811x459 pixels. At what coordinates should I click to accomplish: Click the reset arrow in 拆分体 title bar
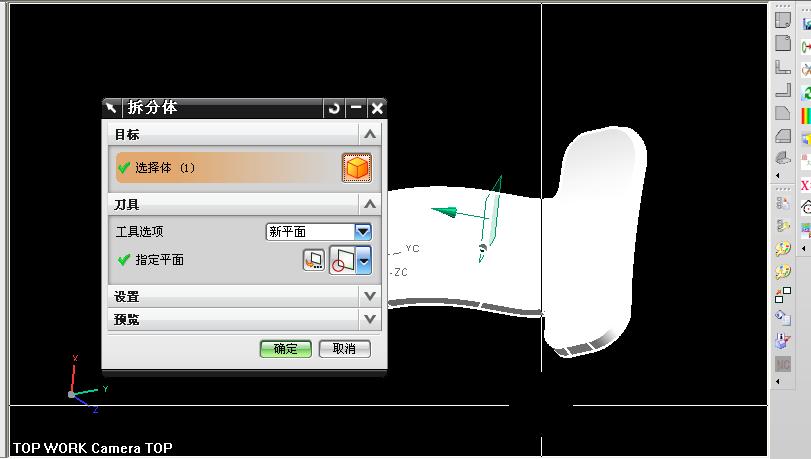click(334, 108)
